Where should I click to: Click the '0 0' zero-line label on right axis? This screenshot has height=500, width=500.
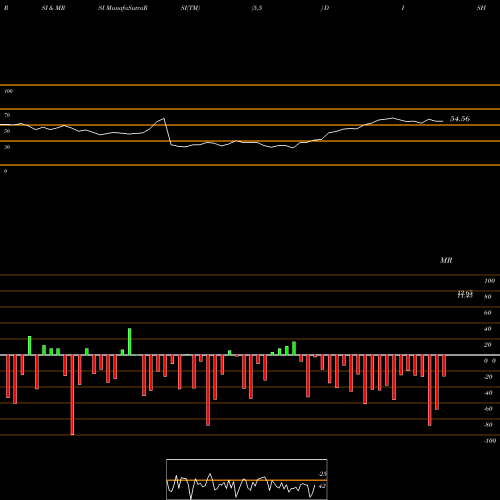pos(490,361)
